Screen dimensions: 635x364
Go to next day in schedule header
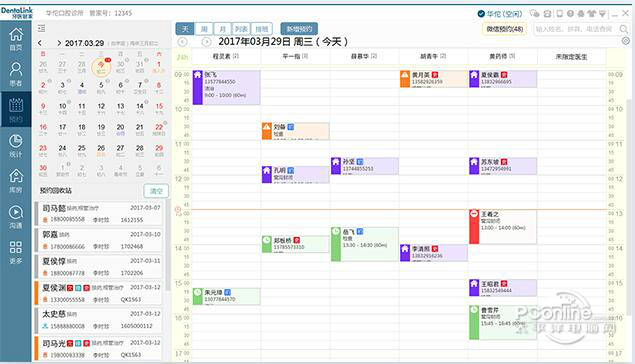pyautogui.click(x=207, y=42)
